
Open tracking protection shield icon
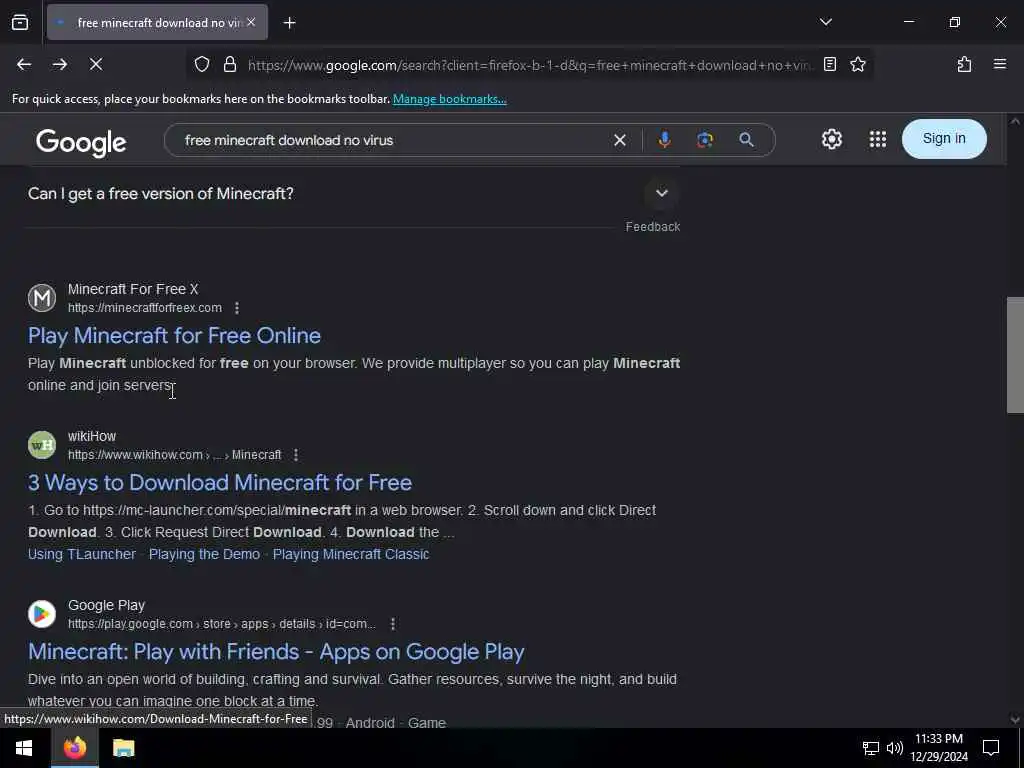(x=202, y=64)
